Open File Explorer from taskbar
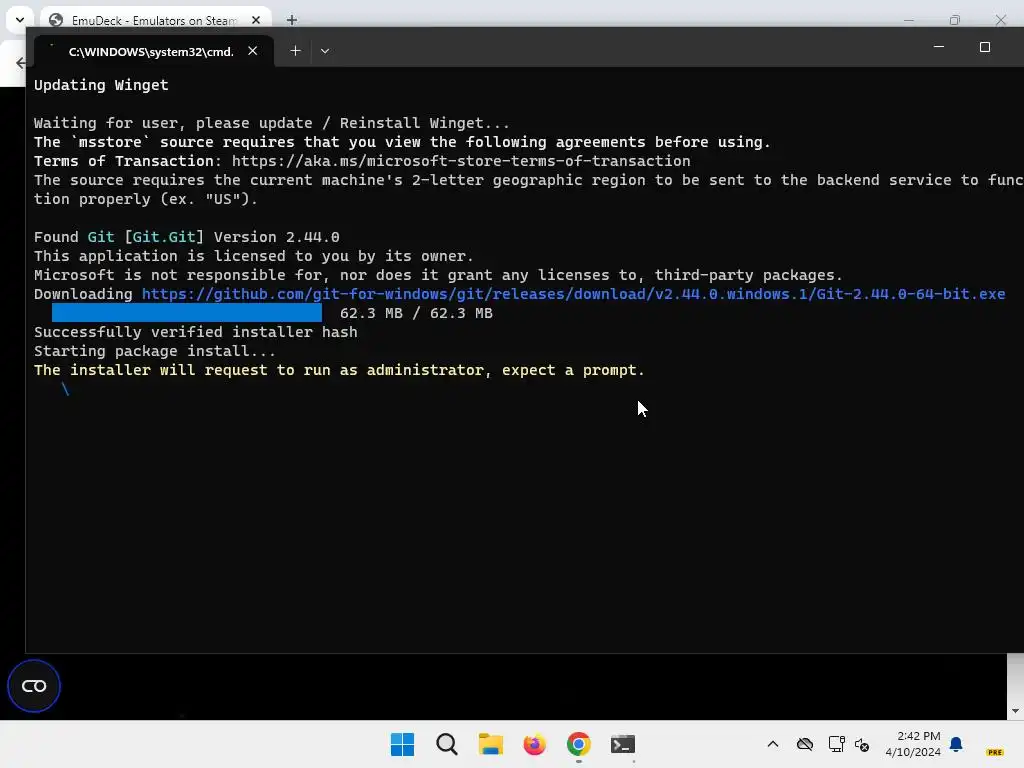Viewport: 1024px width, 768px height. 490,744
